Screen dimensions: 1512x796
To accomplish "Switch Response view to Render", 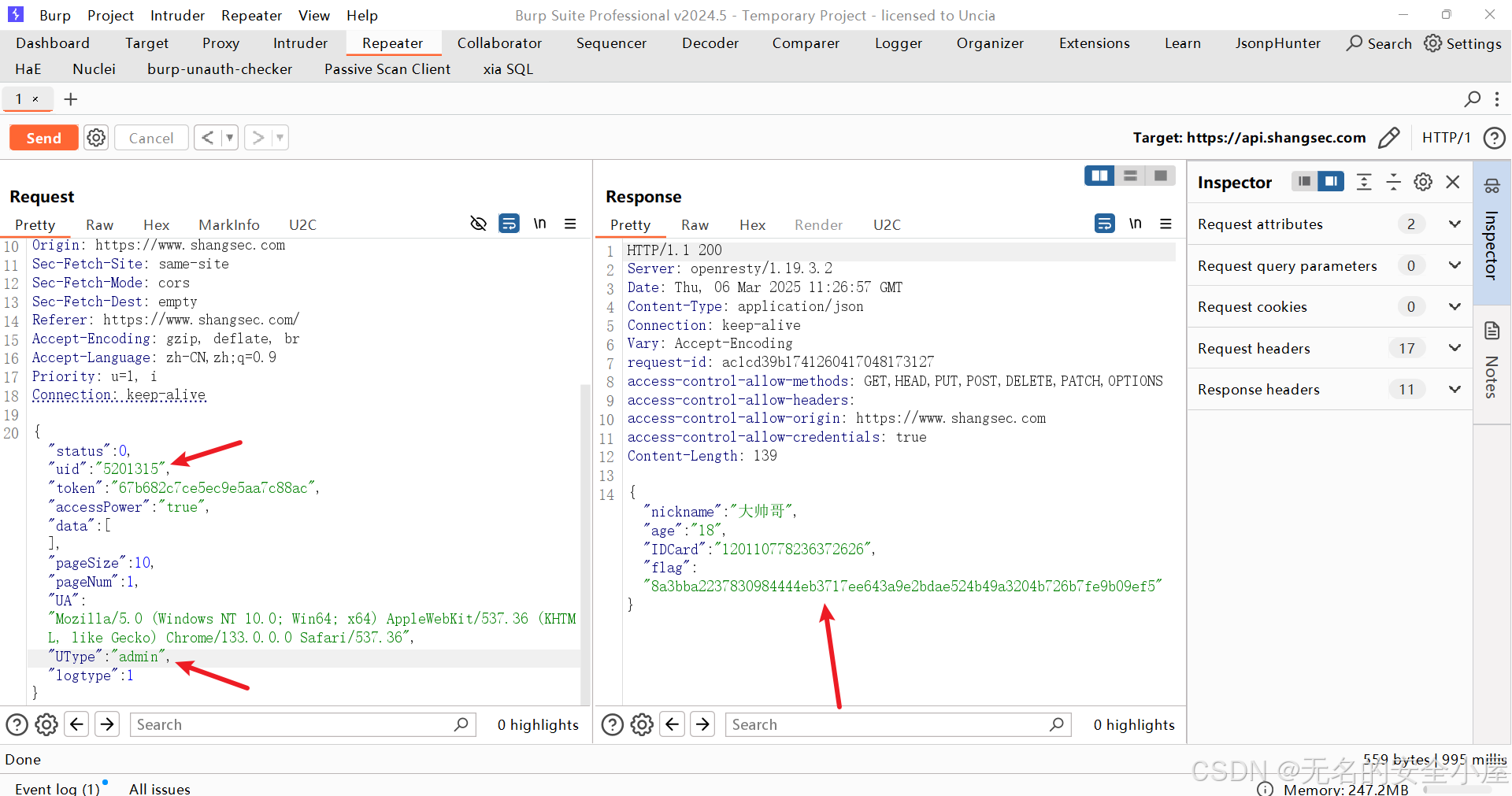I will tap(818, 225).
